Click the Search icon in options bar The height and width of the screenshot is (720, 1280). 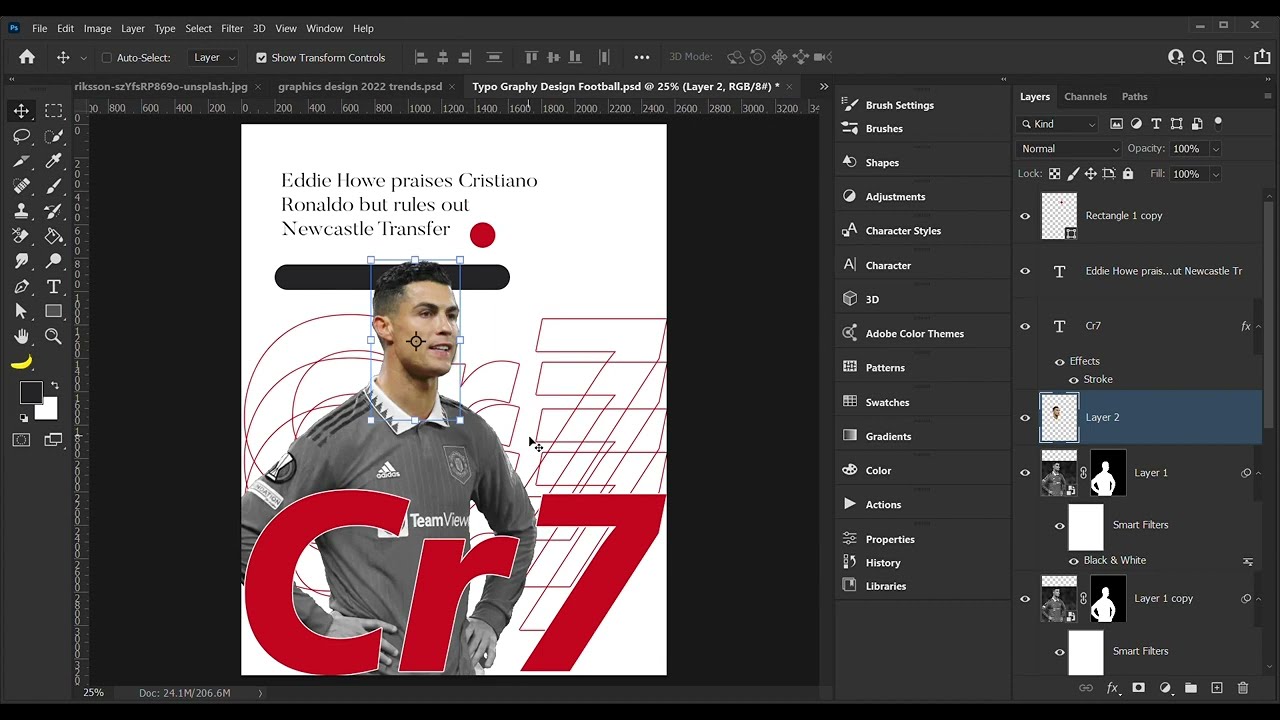click(x=1199, y=57)
